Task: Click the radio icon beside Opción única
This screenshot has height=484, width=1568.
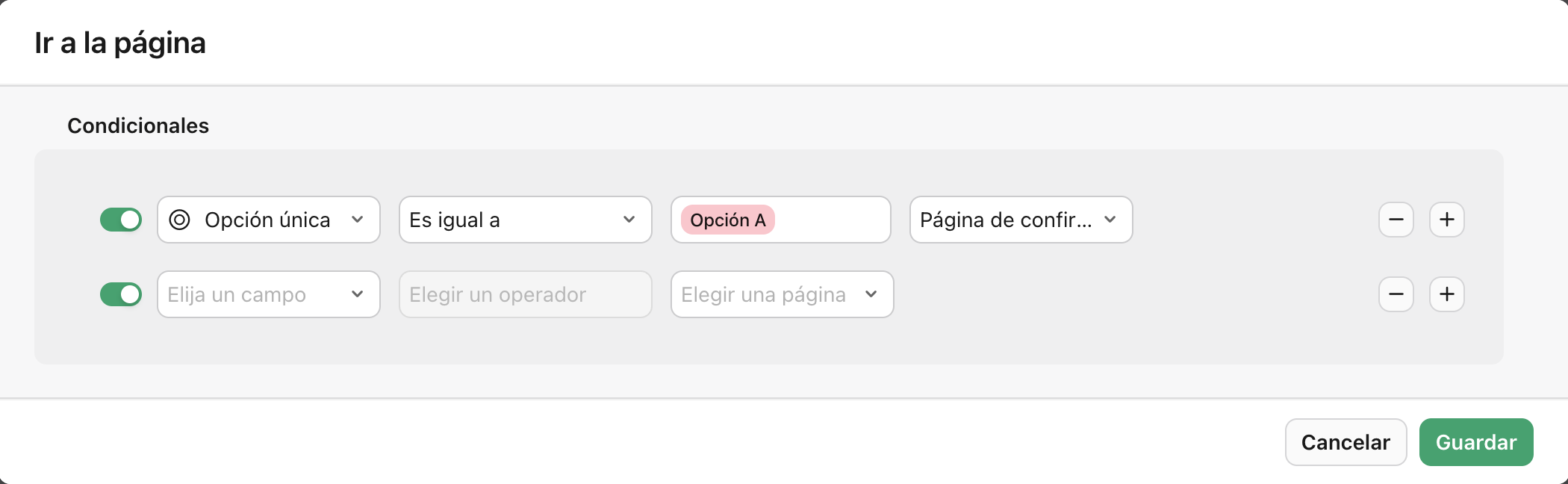Action: (179, 220)
